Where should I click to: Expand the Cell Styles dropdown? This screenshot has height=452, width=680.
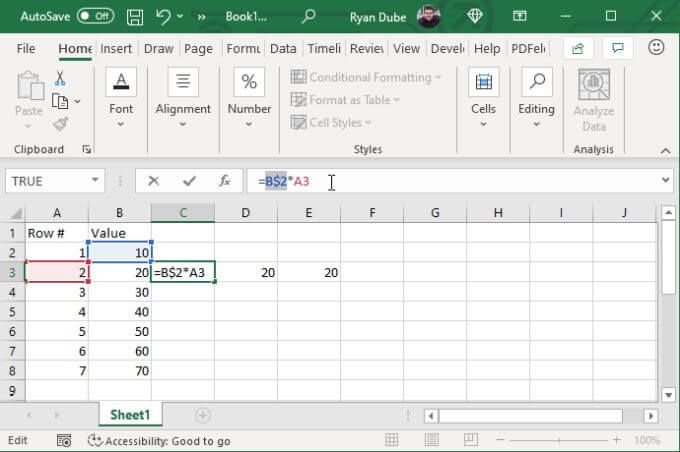point(332,122)
